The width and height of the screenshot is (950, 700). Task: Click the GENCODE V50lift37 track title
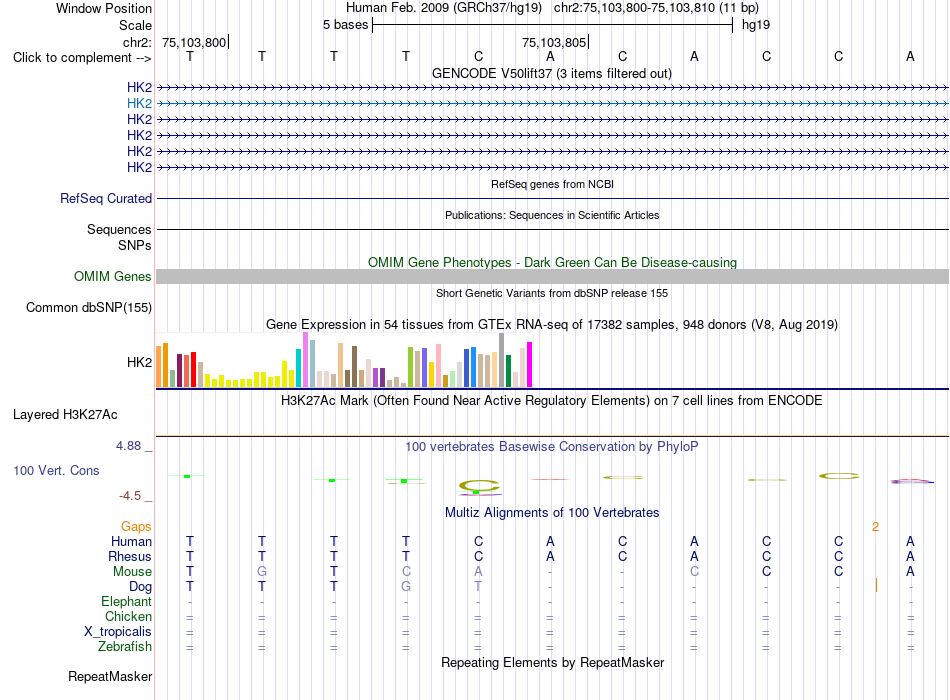pyautogui.click(x=552, y=73)
